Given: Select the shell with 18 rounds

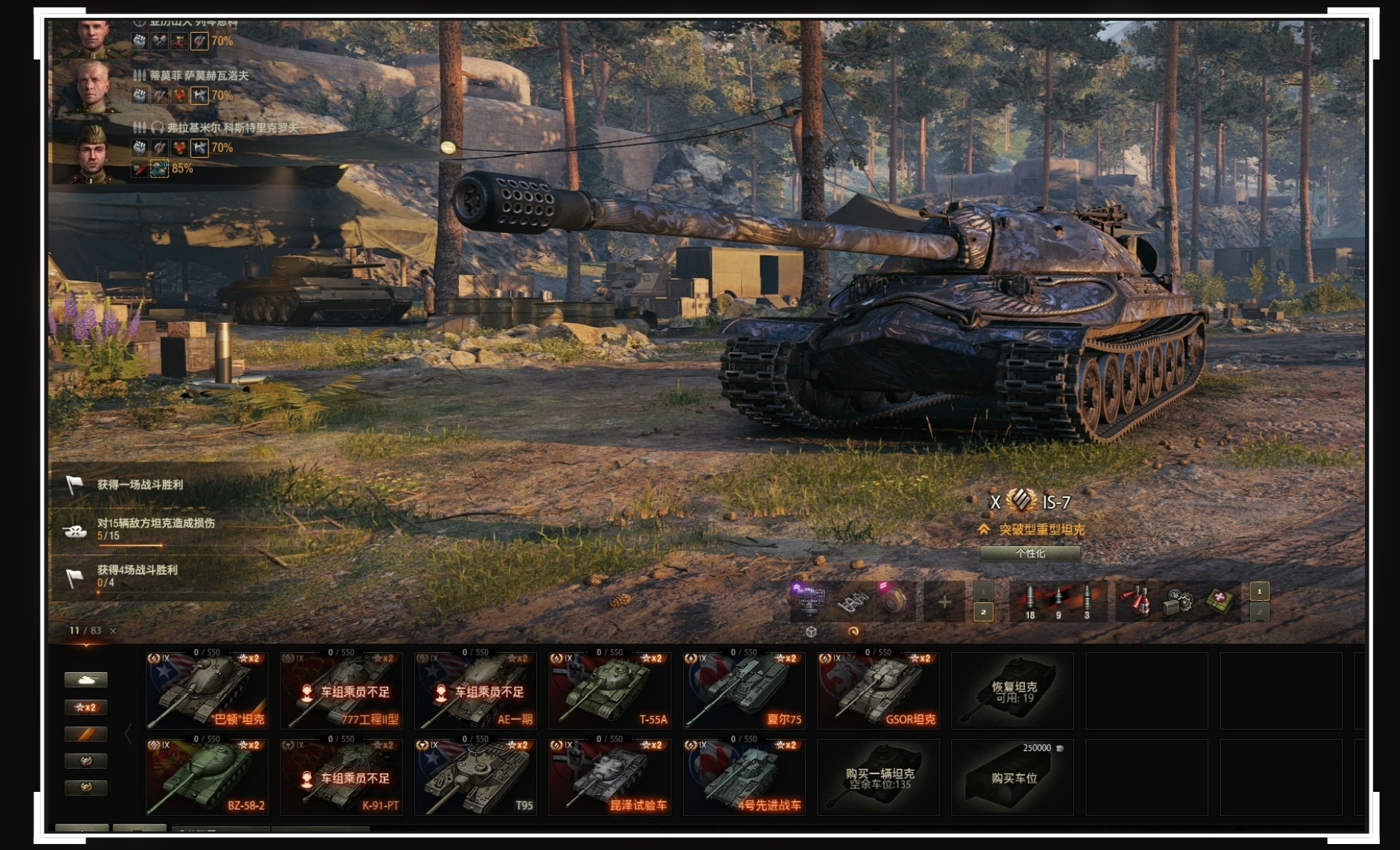Looking at the screenshot, I should tap(1030, 601).
